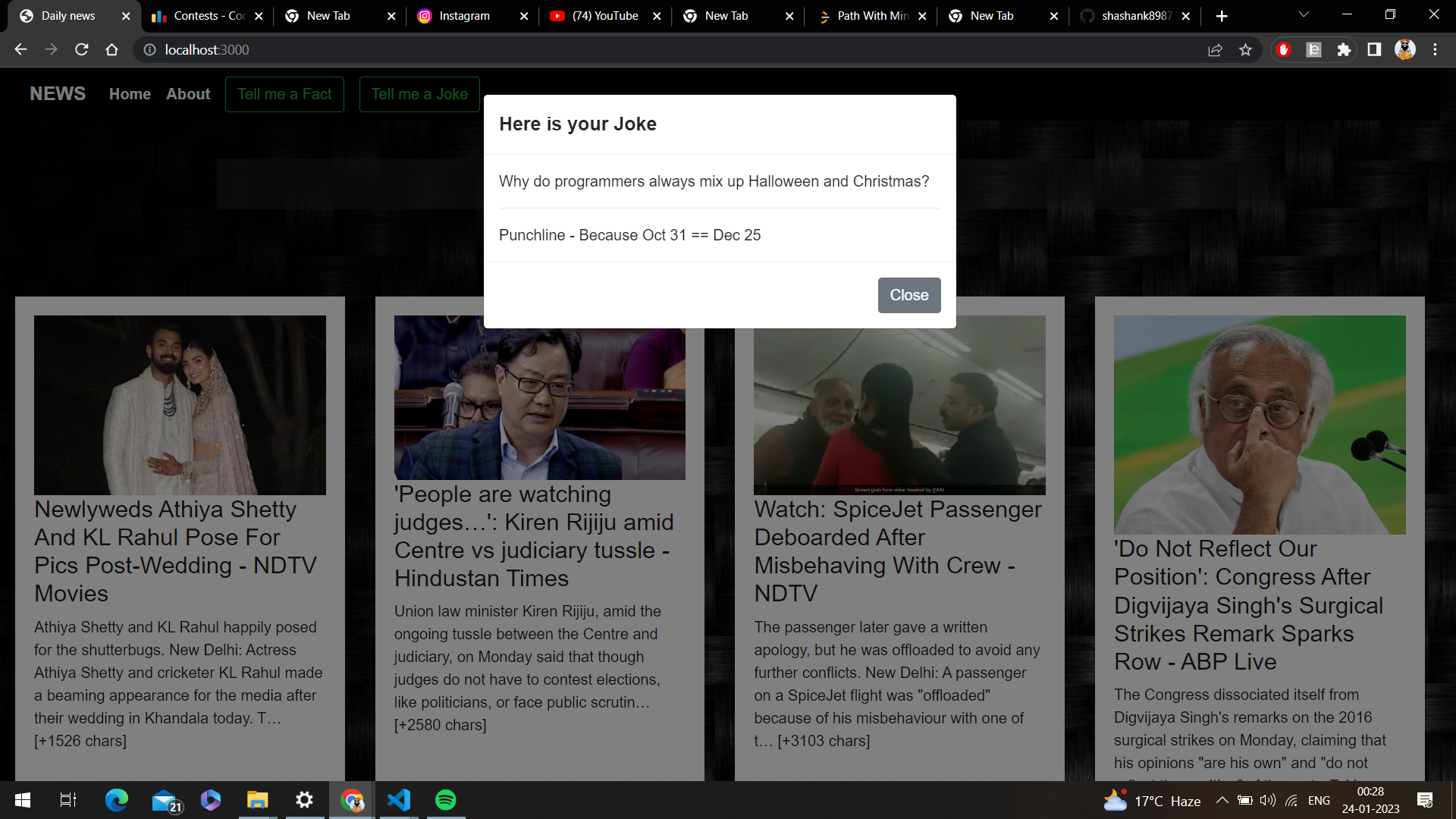The height and width of the screenshot is (819, 1456).
Task: Click the share page icon in the address bar
Action: 1215,49
